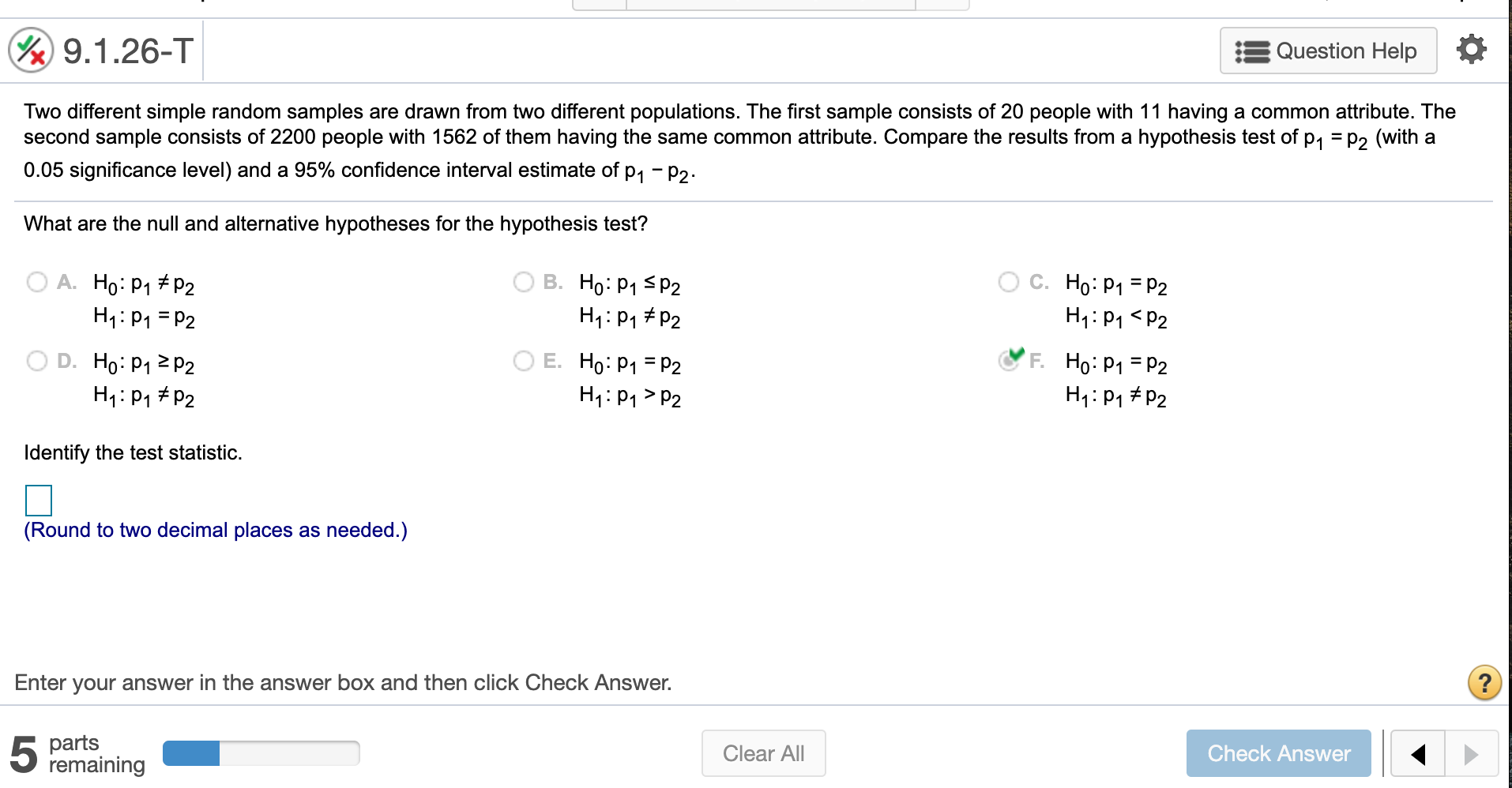This screenshot has width=1512, height=788.
Task: Select hypothesis option F
Action: [1010, 361]
